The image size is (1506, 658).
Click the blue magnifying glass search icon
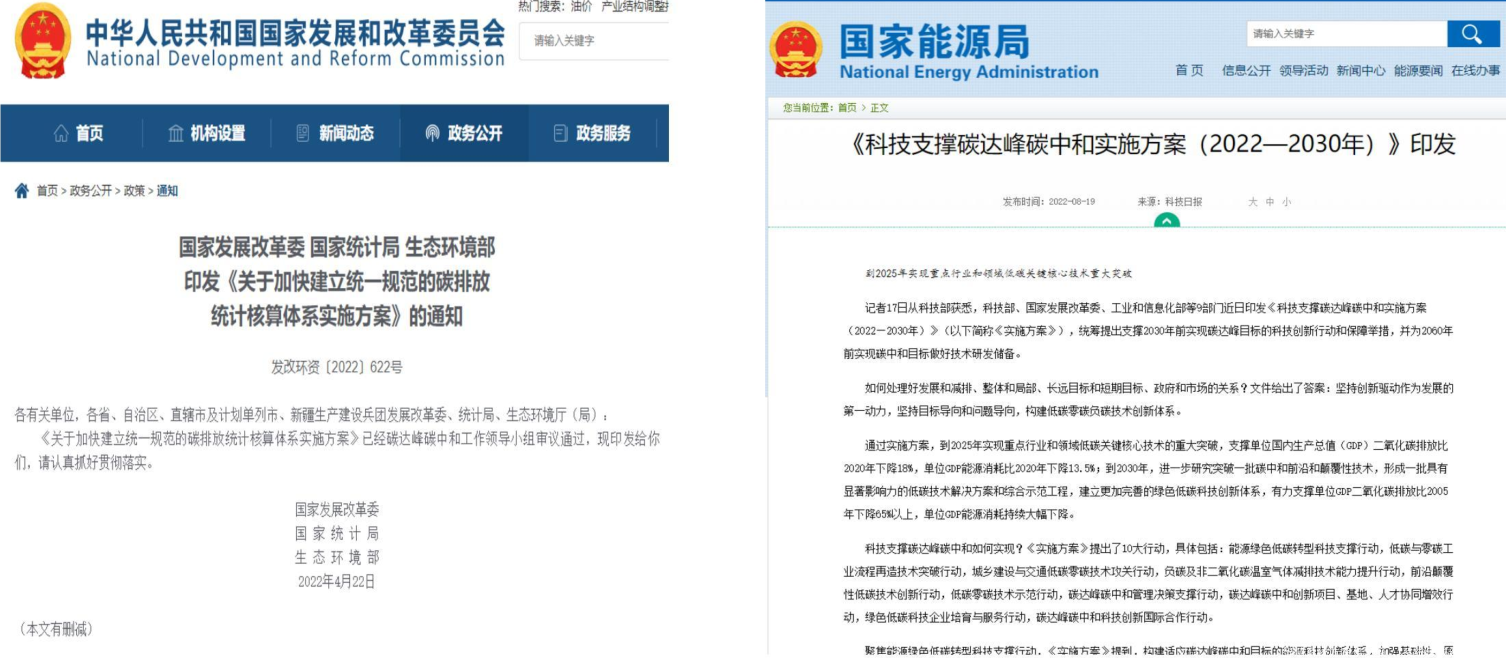click(x=1472, y=32)
